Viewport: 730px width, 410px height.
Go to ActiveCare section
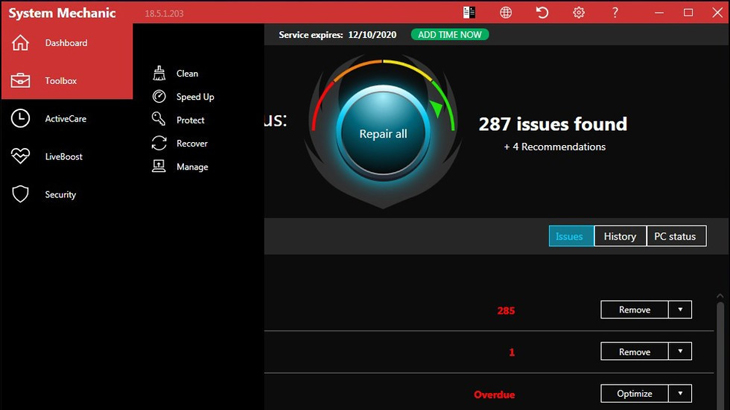coord(67,119)
